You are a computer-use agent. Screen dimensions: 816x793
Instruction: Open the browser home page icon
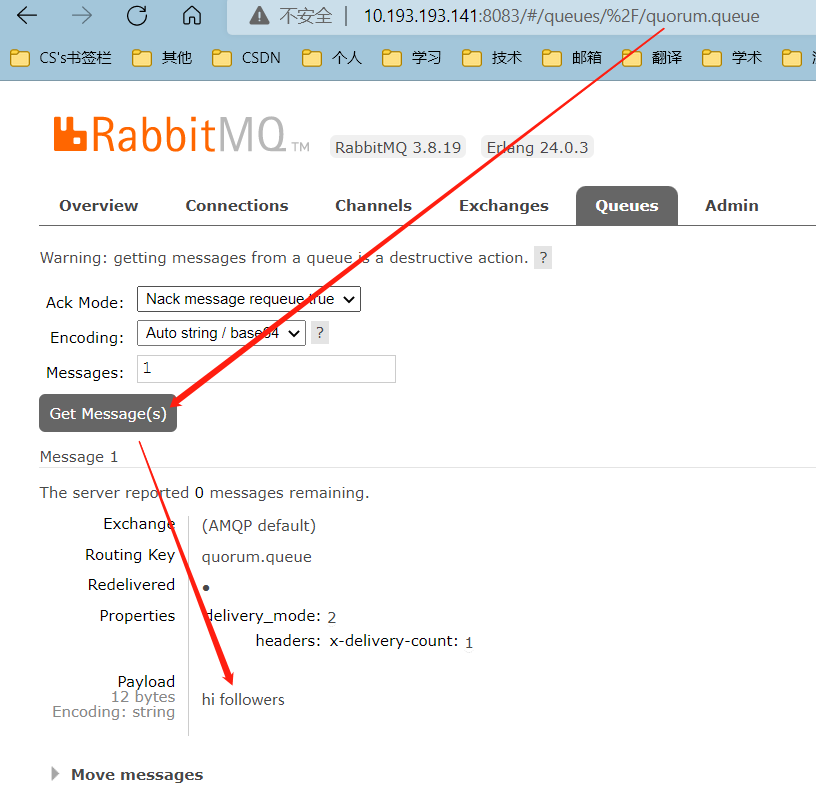pyautogui.click(x=192, y=16)
